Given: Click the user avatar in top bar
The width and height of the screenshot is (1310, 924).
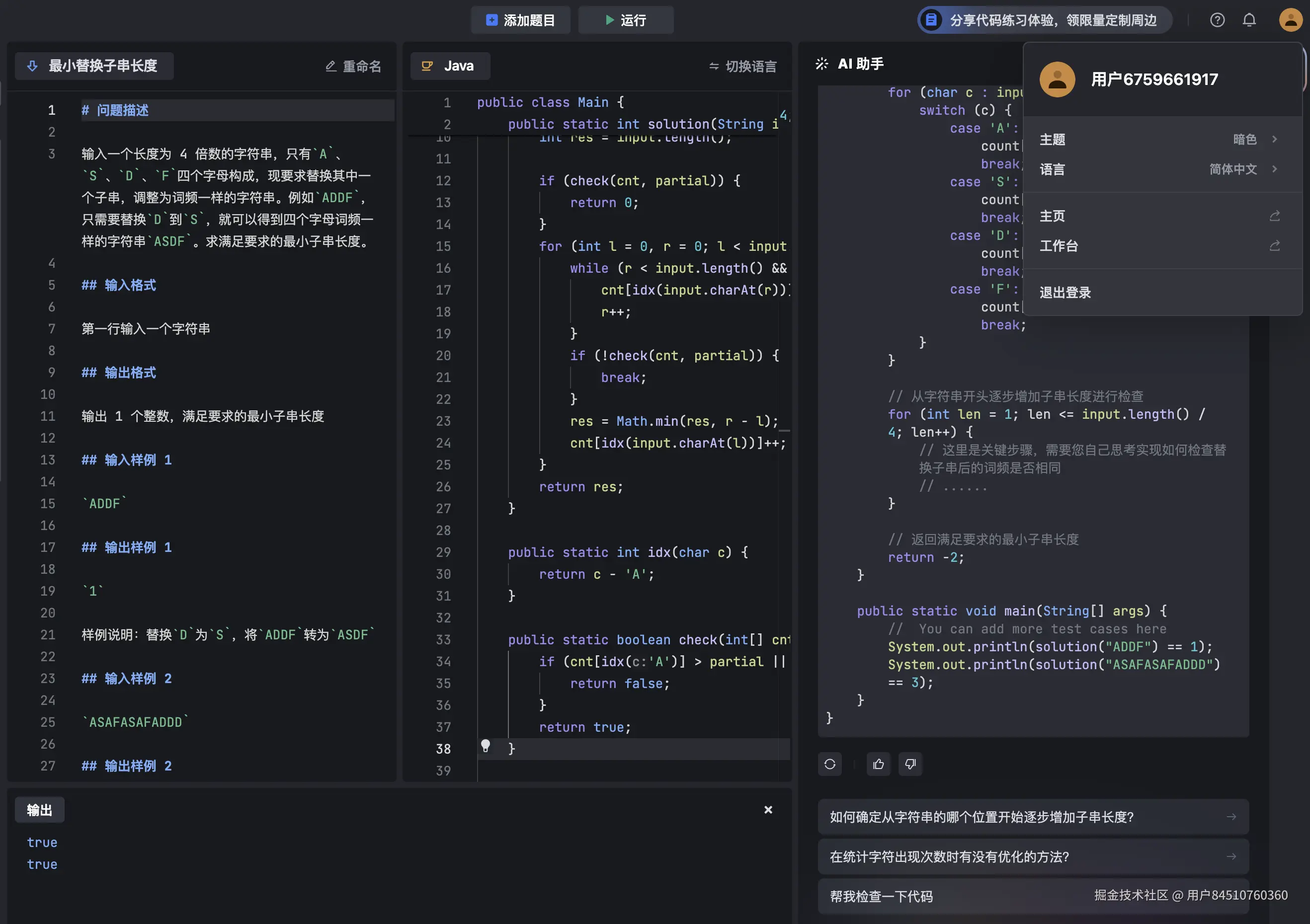Looking at the screenshot, I should pyautogui.click(x=1290, y=20).
